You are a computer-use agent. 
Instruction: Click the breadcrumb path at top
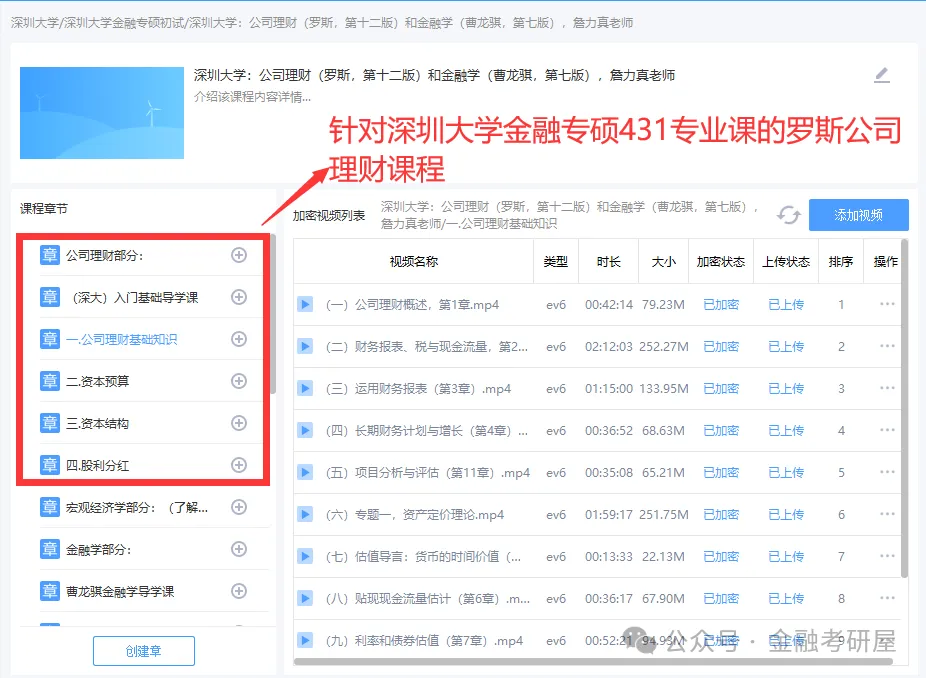322,22
